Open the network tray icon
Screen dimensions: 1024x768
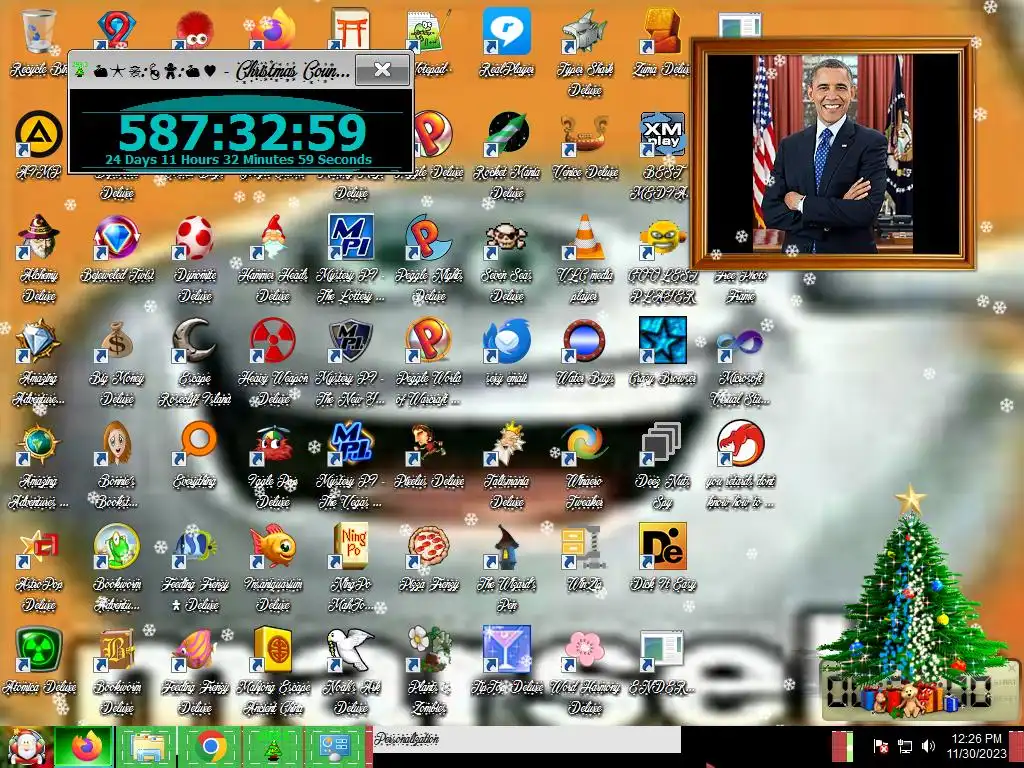click(905, 745)
